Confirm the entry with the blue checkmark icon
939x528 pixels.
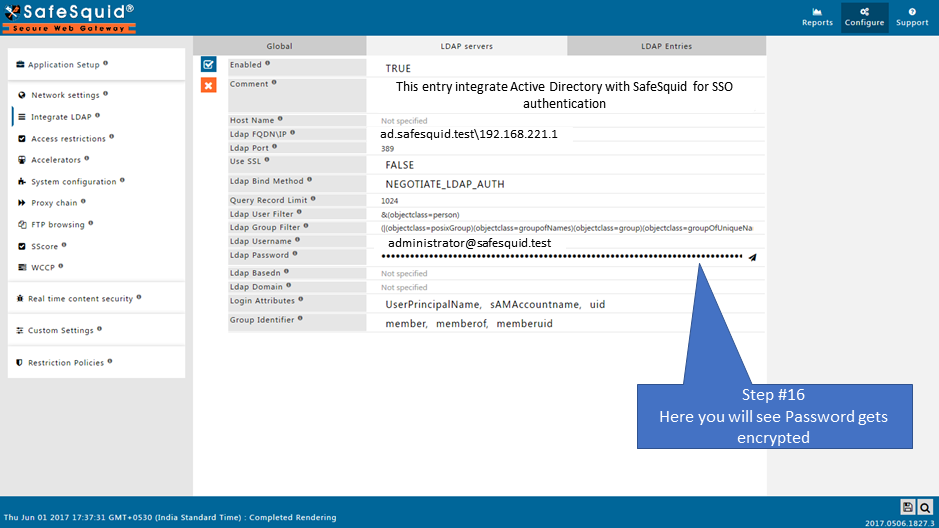tap(208, 65)
